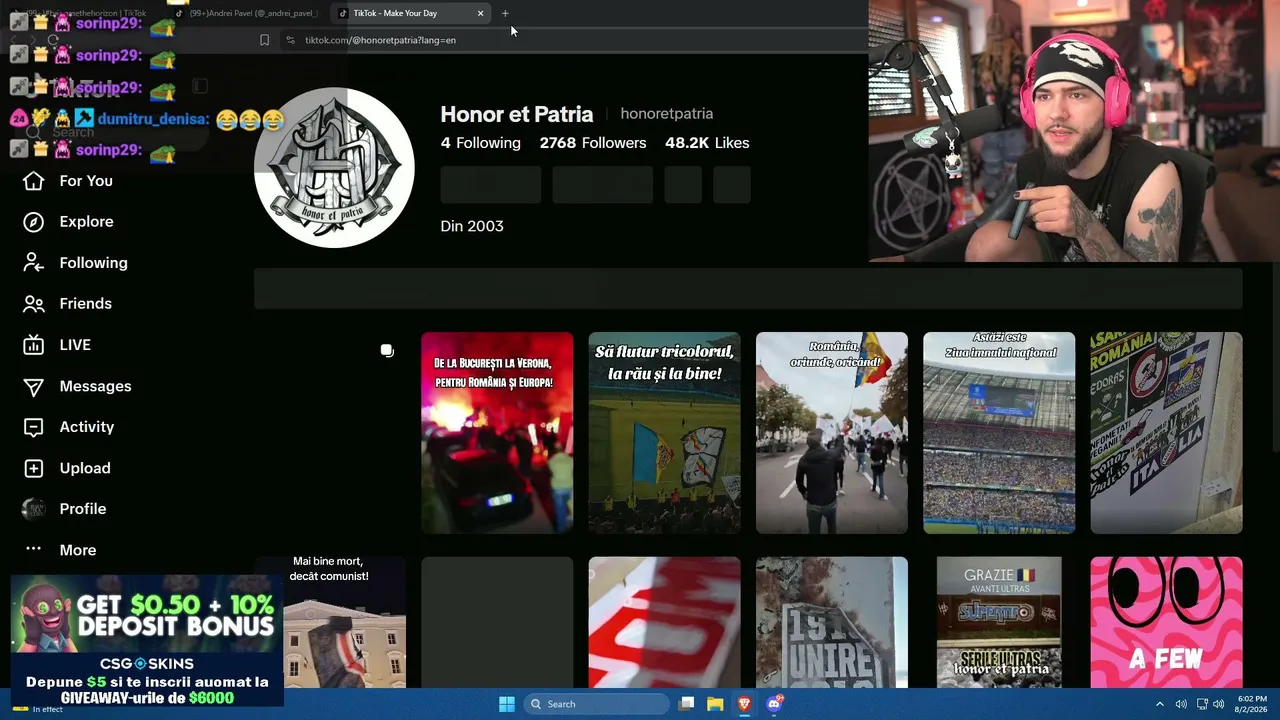
Task: Close the TikTok - Make Your Day tab
Action: 481,13
